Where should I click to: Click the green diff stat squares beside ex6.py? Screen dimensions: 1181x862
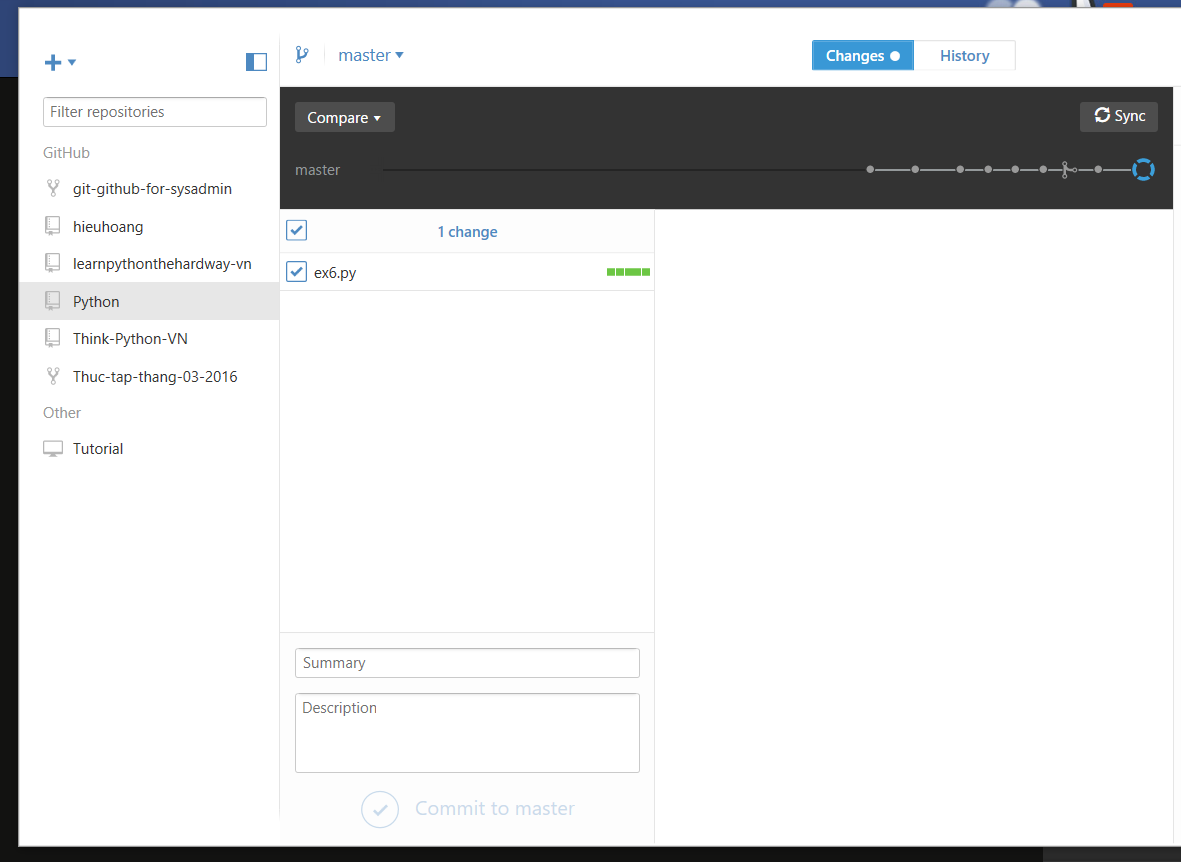point(627,271)
